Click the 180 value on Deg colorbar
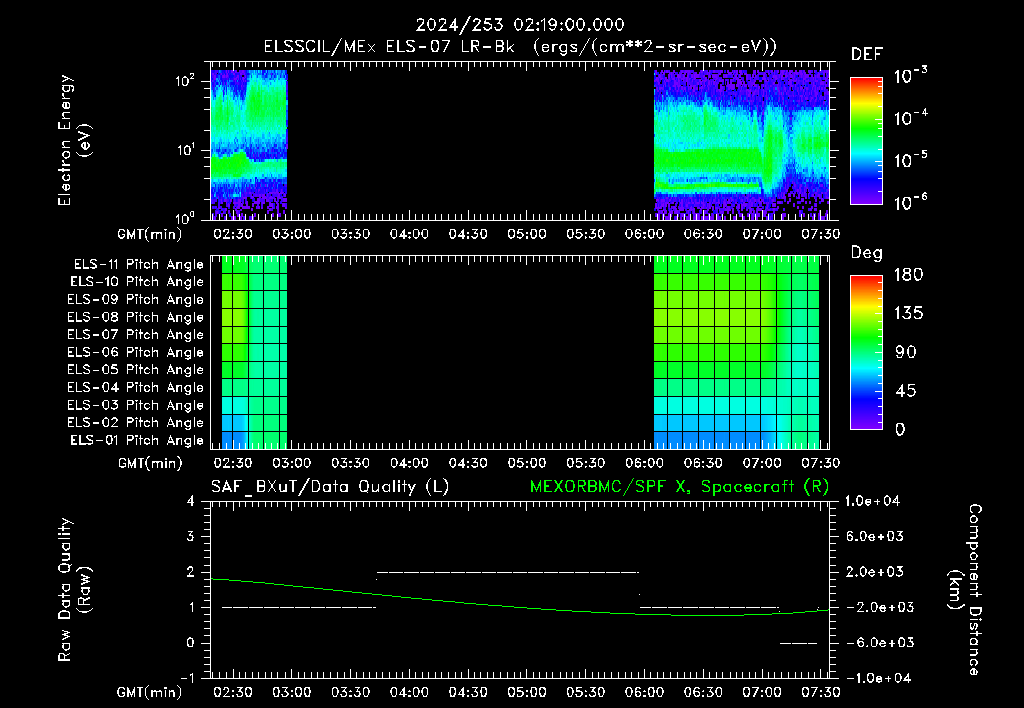 point(908,275)
